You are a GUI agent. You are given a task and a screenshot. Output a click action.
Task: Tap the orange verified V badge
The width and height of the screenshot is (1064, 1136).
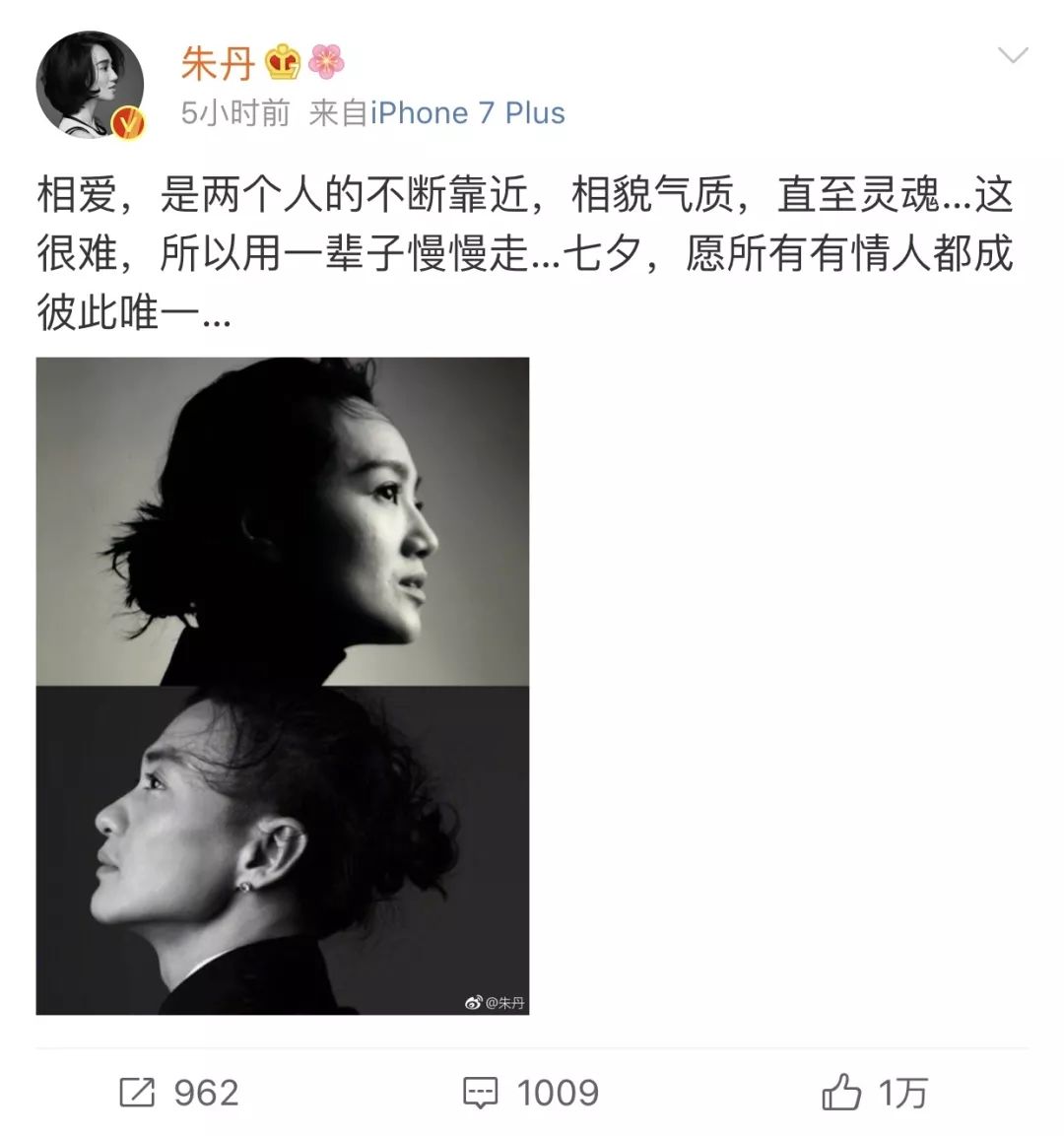click(129, 122)
